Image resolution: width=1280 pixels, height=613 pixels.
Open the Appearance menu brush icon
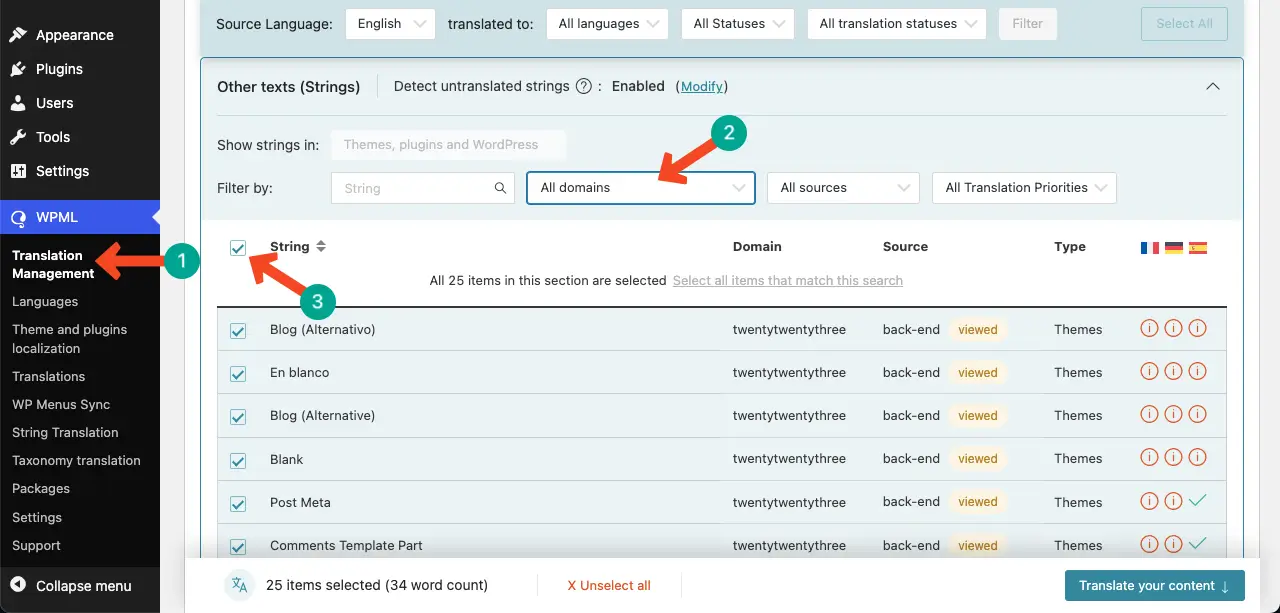point(18,35)
